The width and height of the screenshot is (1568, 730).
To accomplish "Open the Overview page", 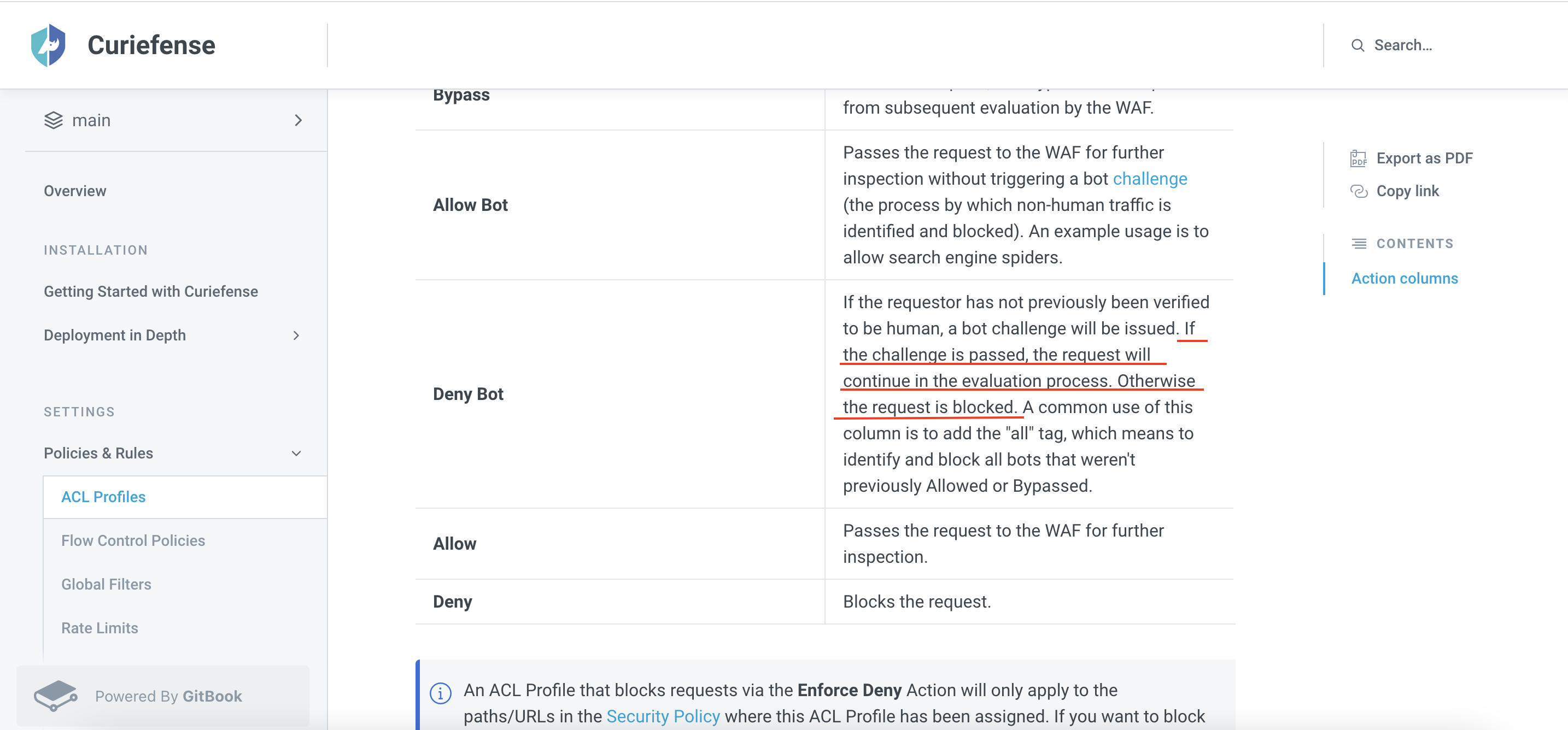I will click(75, 190).
